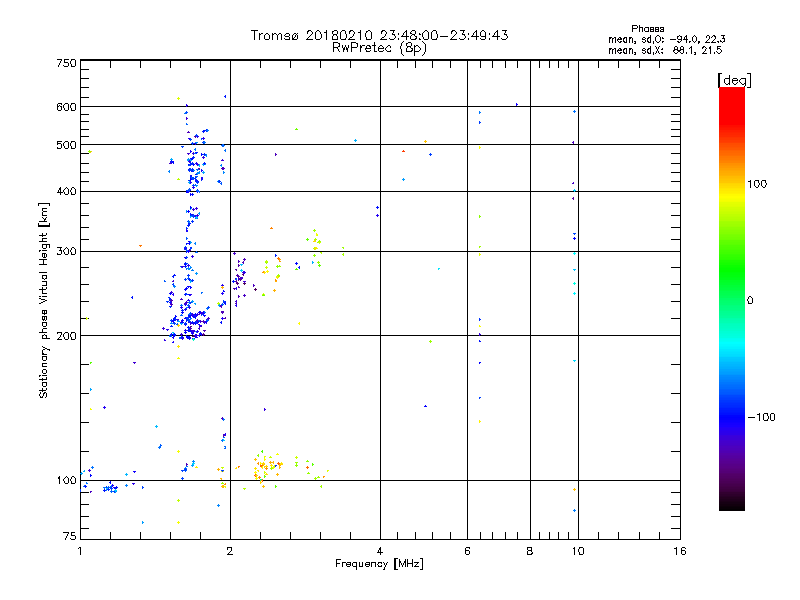Click the phase color scale bar
Screen dimensions: 800x600
[732, 298]
